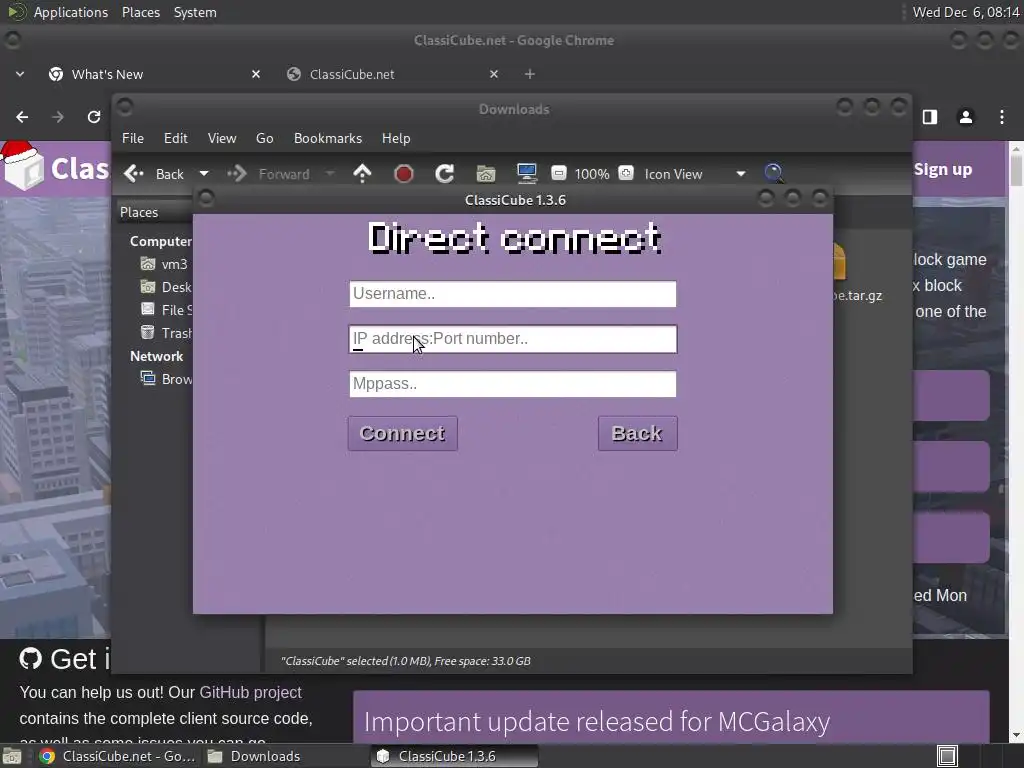Open Important update released for MCGalaxy post
This screenshot has height=768, width=1024.
click(596, 722)
